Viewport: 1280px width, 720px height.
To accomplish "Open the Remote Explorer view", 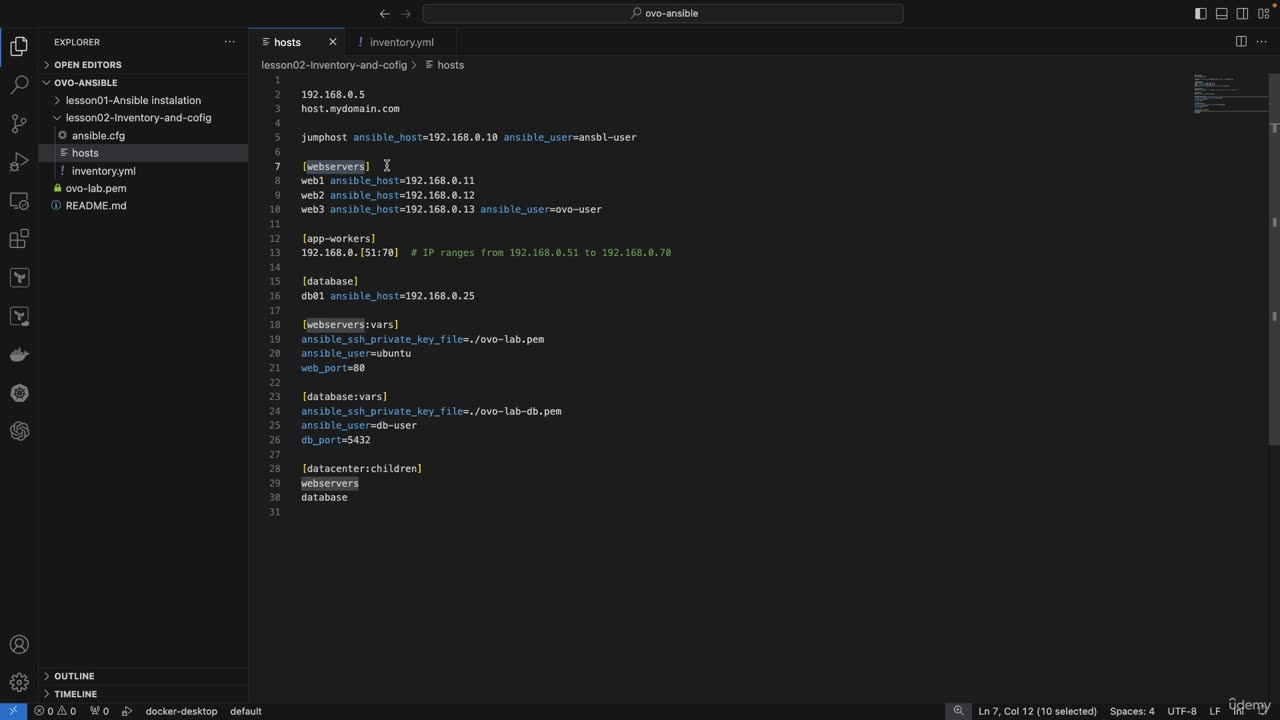I will tap(19, 200).
